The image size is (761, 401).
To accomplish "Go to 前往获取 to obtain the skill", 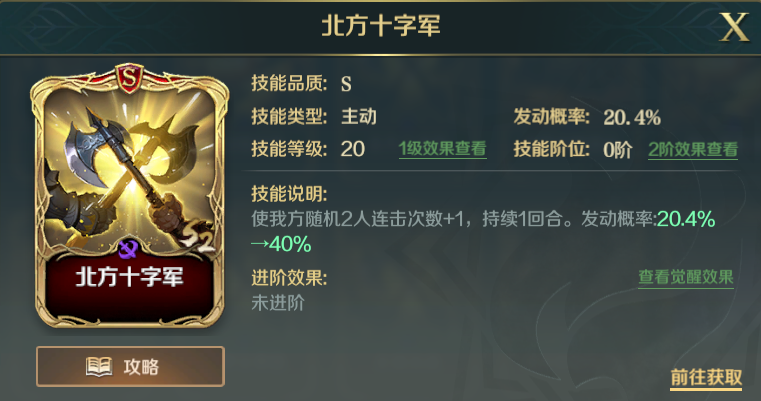I will coord(706,377).
